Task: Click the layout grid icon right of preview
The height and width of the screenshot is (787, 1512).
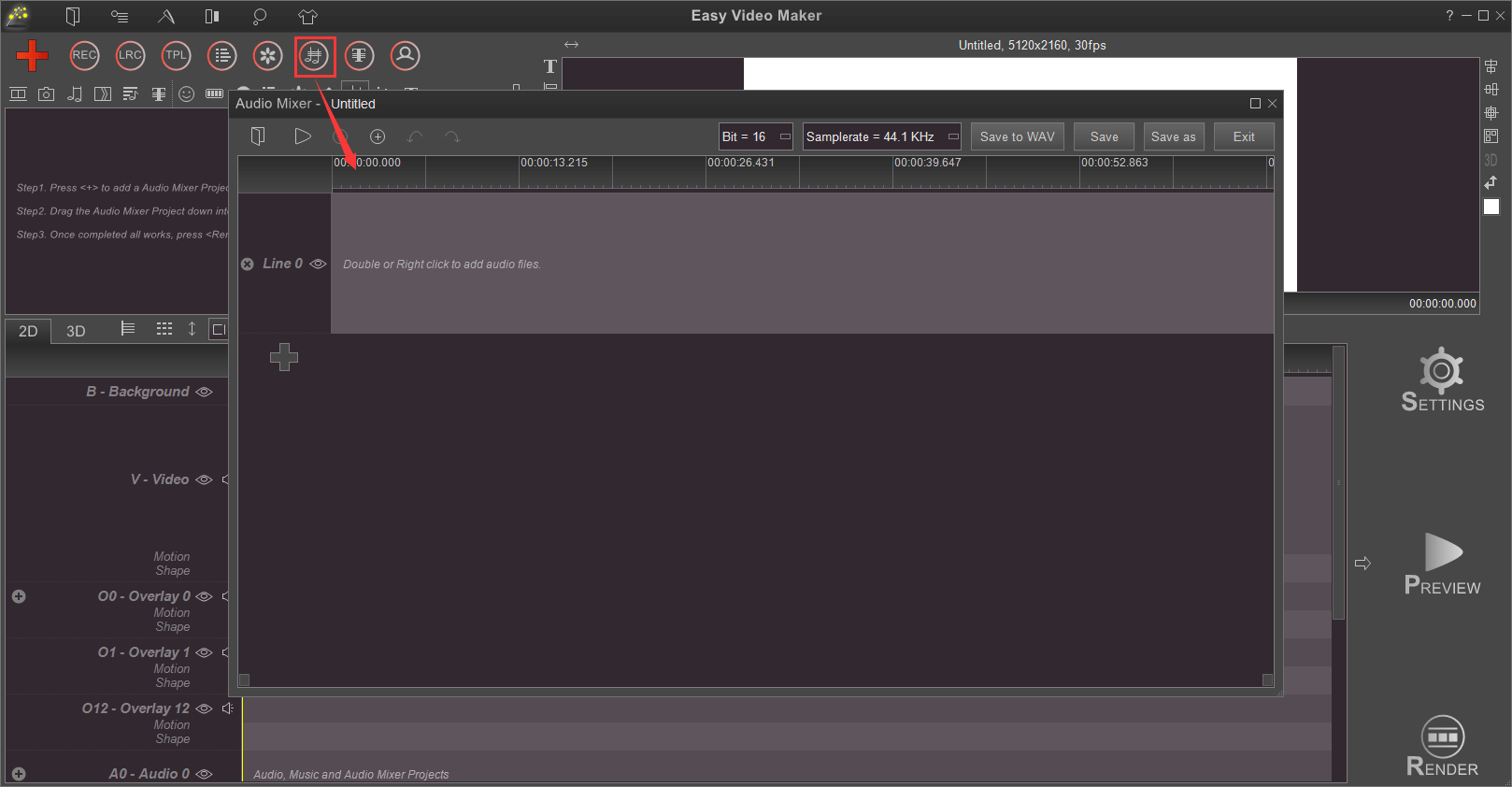Action: pos(1491,136)
